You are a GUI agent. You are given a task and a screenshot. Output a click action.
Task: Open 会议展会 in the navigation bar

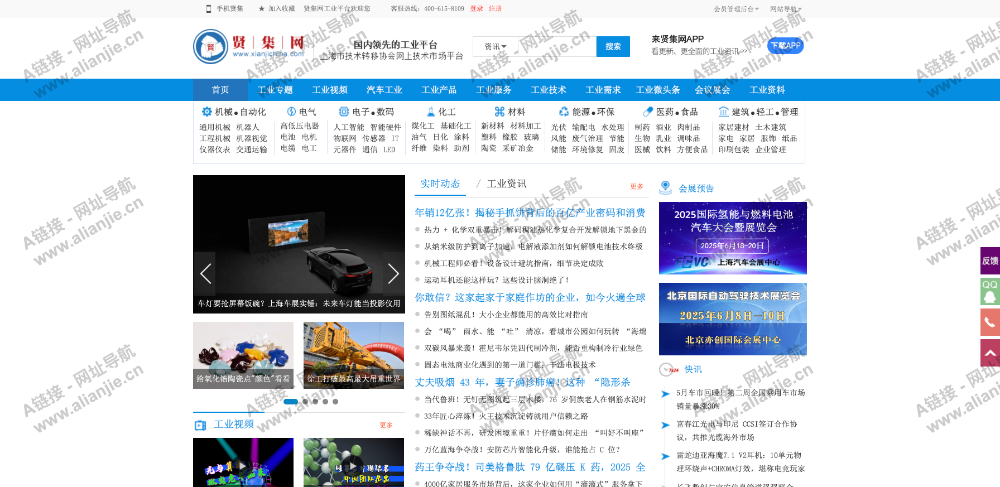coord(712,90)
